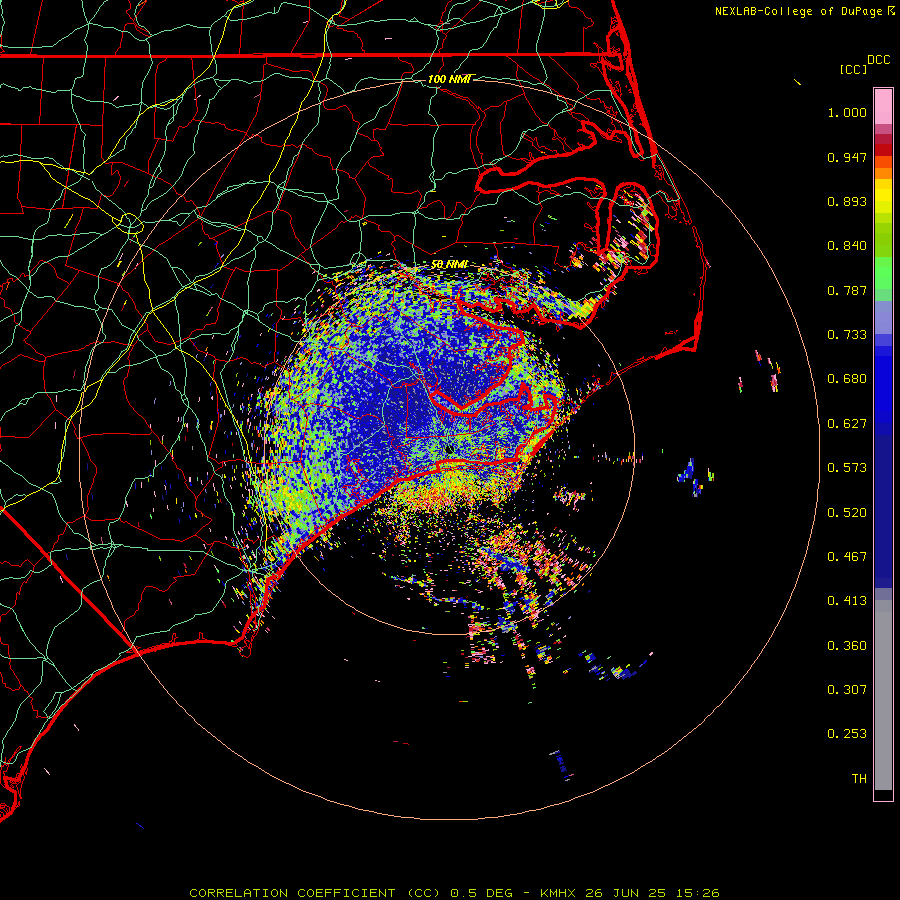The image size is (900, 900).
Task: Click the [CC] units label
Action: pyautogui.click(x=853, y=69)
